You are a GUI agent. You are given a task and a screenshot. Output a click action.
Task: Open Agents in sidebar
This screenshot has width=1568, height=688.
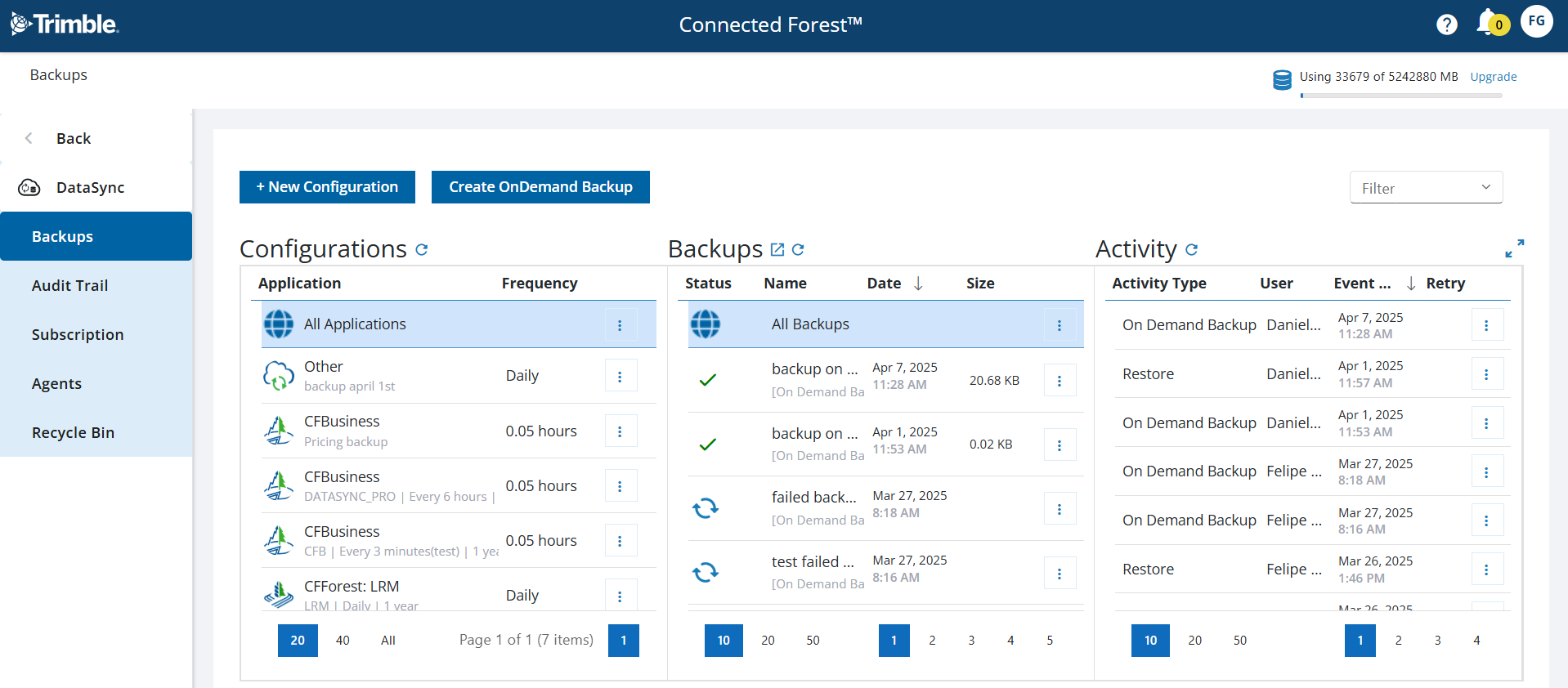[x=96, y=383]
